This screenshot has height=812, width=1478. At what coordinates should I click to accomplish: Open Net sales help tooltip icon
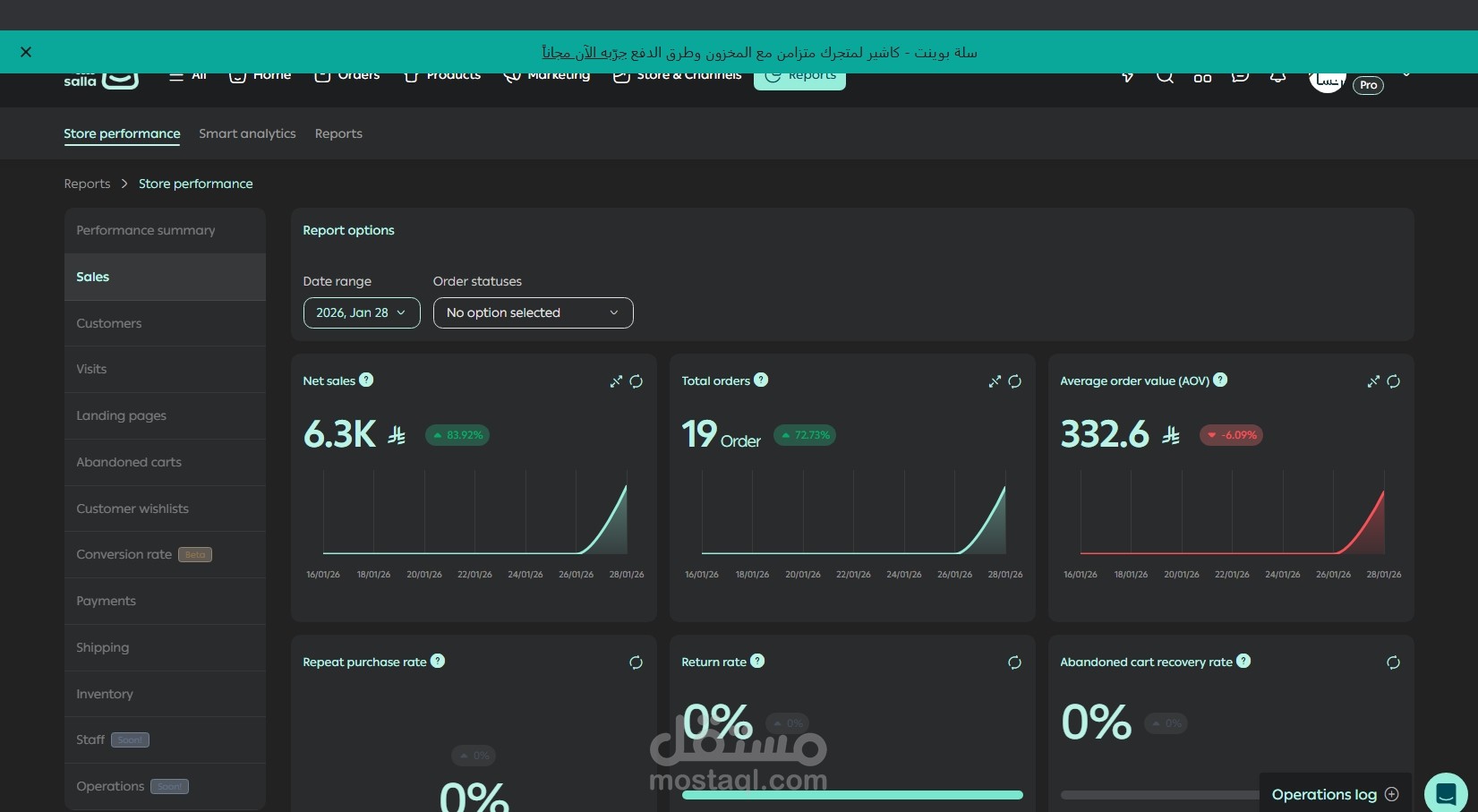tap(366, 380)
